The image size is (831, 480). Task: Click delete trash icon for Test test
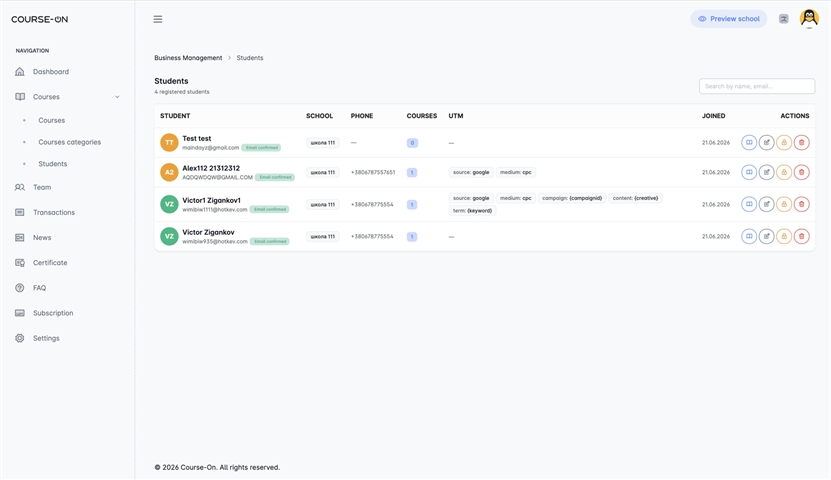pyautogui.click(x=801, y=143)
